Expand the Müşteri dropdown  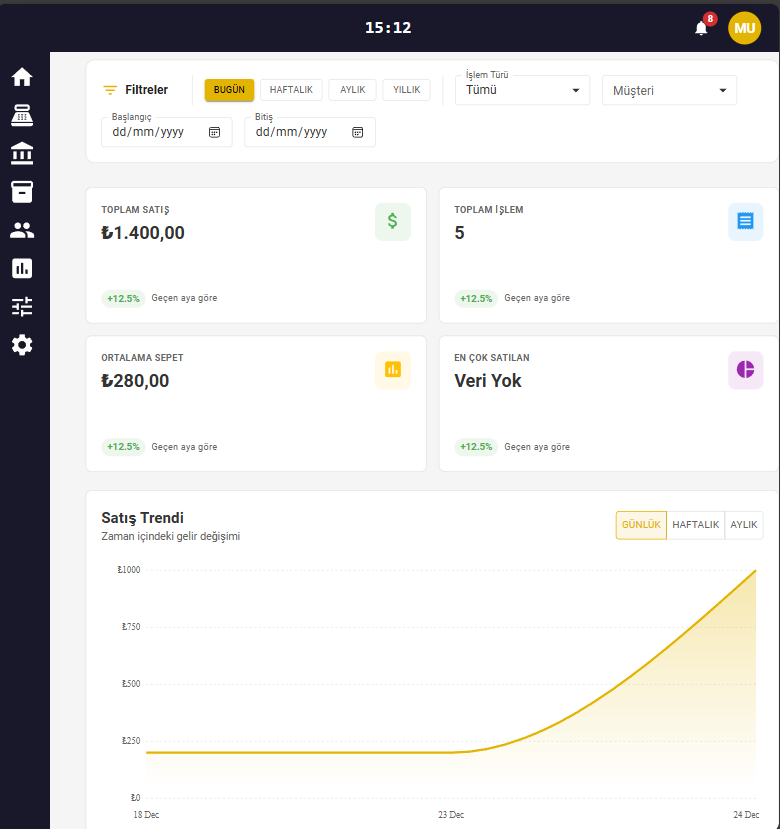pos(668,90)
